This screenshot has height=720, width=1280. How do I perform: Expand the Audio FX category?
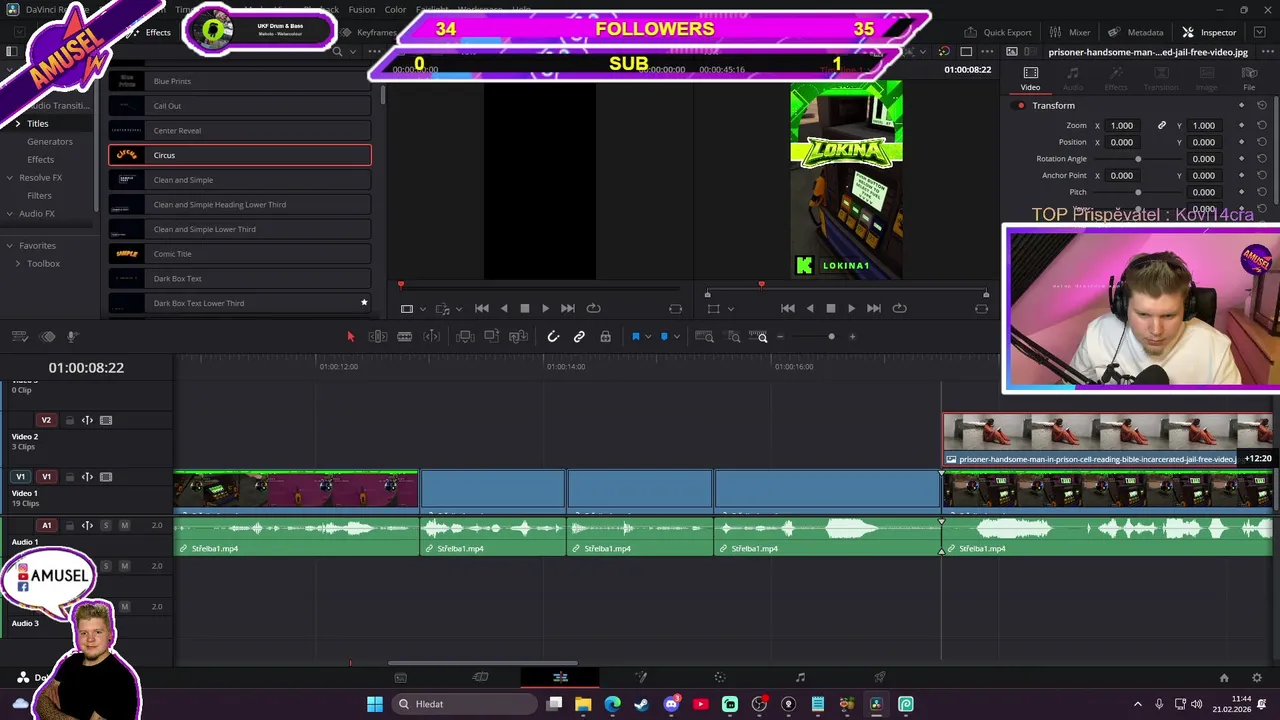tap(9, 213)
